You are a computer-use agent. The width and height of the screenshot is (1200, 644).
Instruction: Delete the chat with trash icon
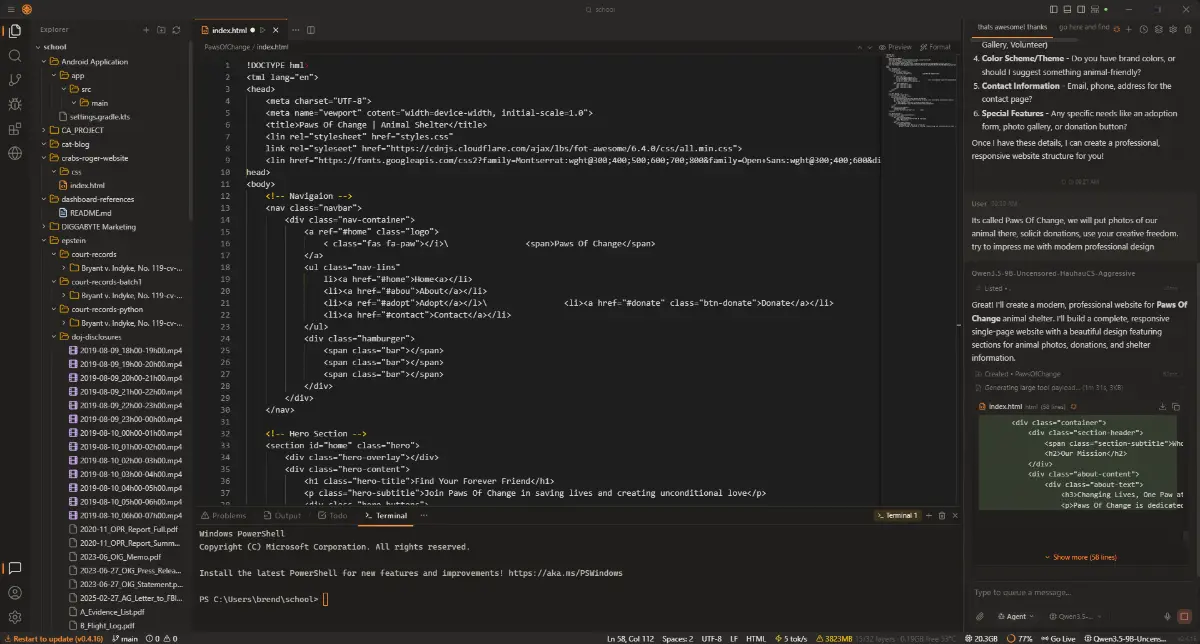pos(1186,30)
